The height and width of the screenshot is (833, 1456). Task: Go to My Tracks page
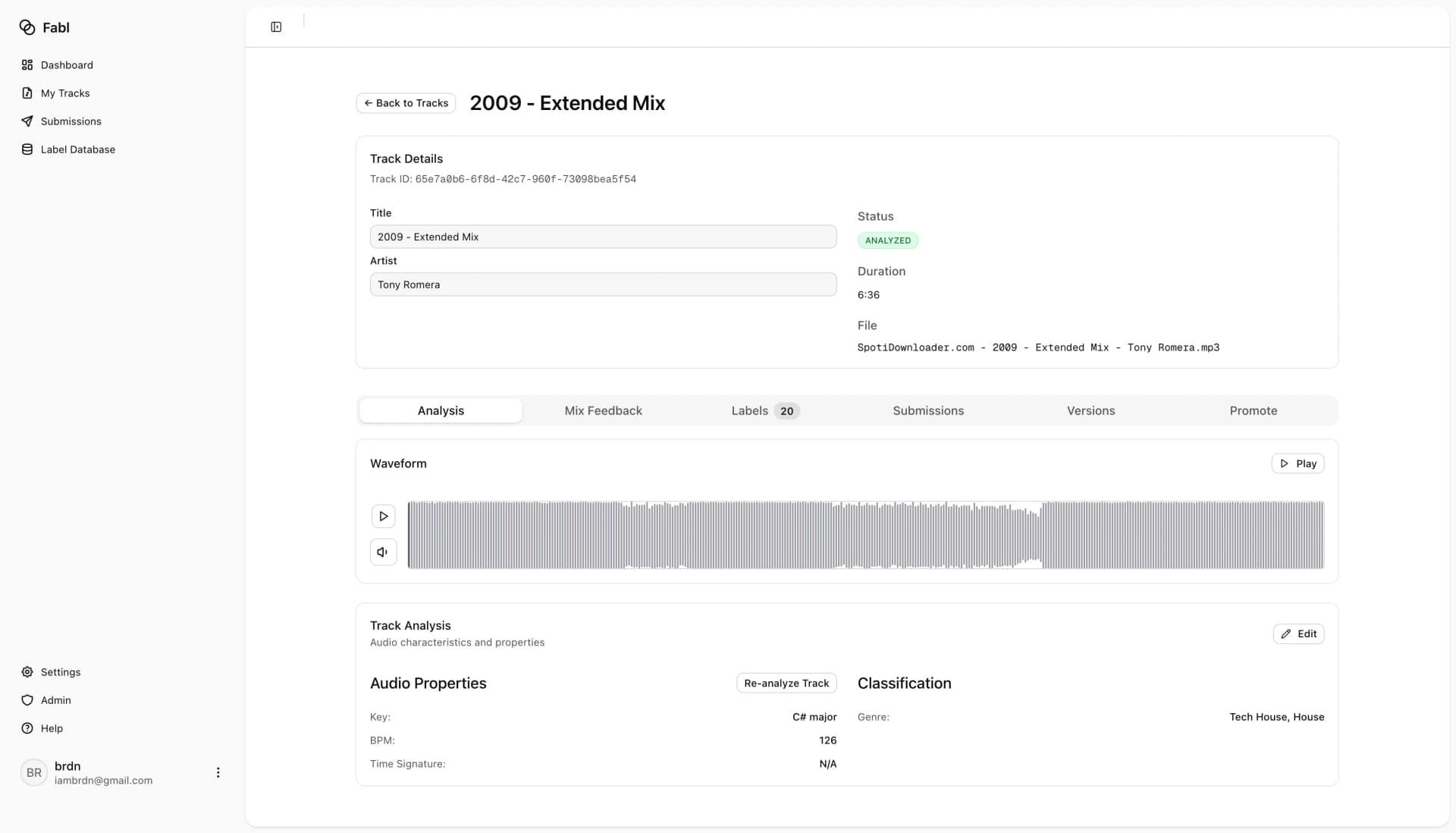(64, 93)
